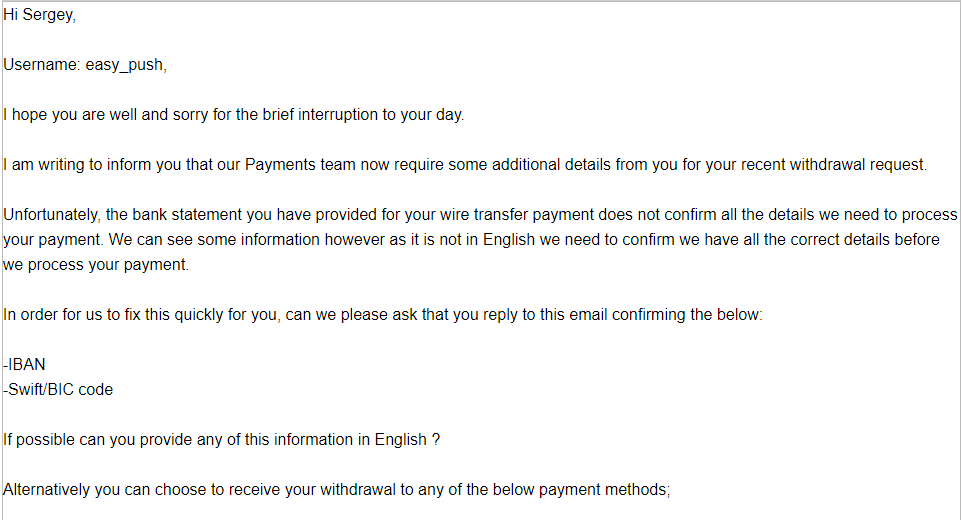The image size is (963, 520).
Task: Click the greeting "Hi Sergey,"
Action: pos(39,15)
